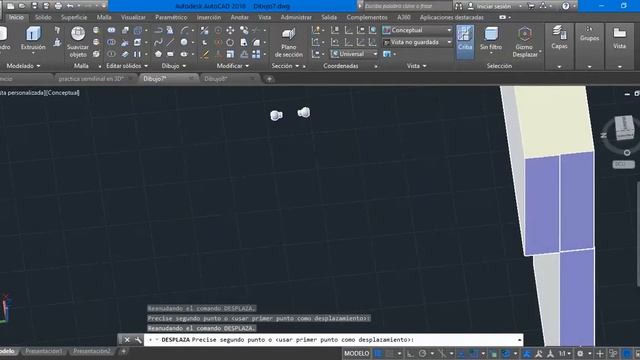Open the Superficie ribbon tab
The image size is (640, 360).
click(74, 17)
